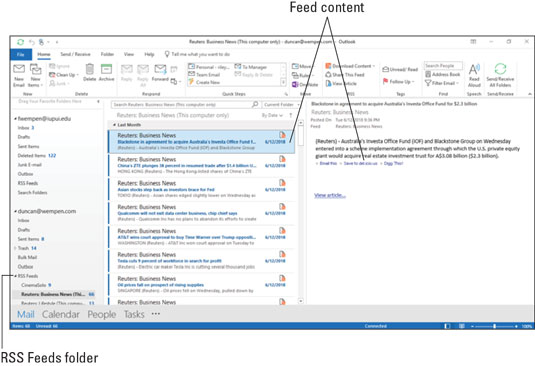Toggle normal view icon in status bar
The width and height of the screenshot is (535, 366).
pos(447,326)
